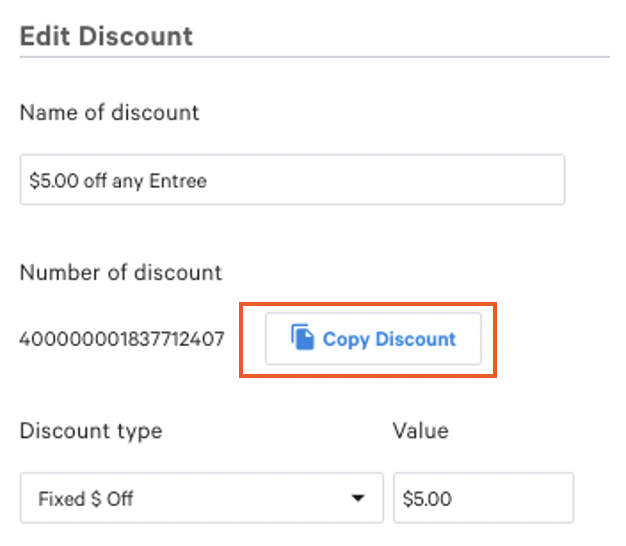Image resolution: width=626 pixels, height=546 pixels.
Task: Open the Fixed $ Off combo box
Action: click(201, 498)
